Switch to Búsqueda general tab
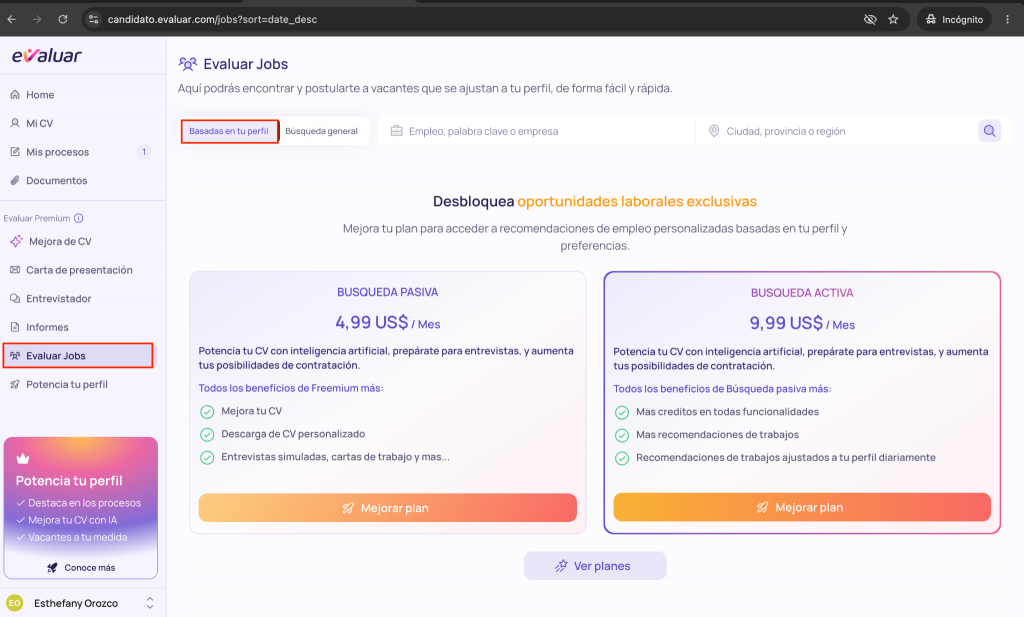This screenshot has width=1024, height=617. (x=321, y=131)
